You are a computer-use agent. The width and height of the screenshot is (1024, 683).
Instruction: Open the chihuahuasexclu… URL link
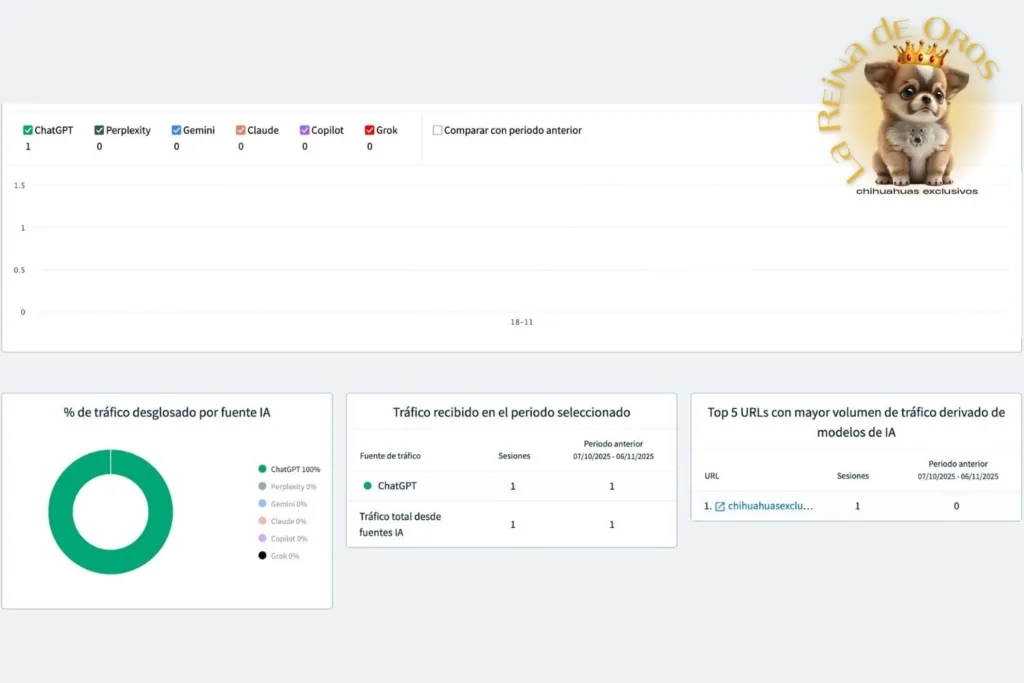770,506
